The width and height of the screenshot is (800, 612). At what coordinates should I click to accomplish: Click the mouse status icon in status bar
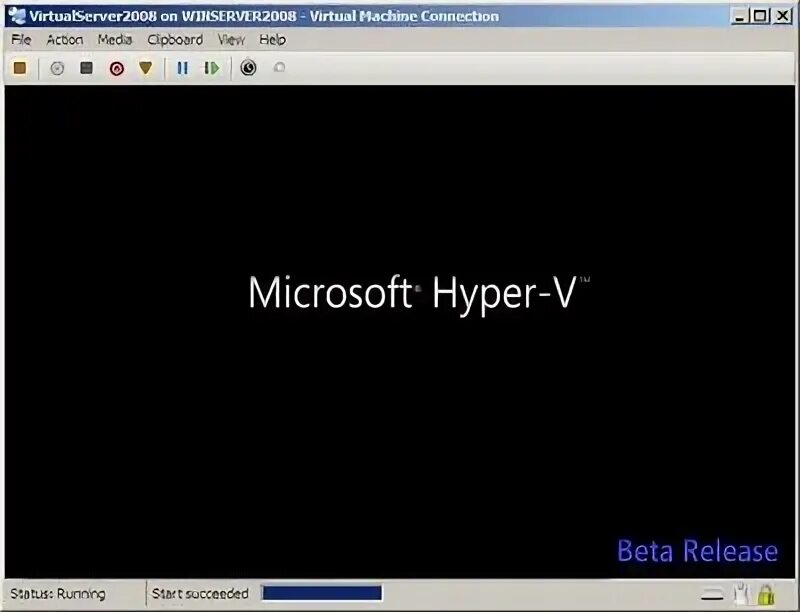pos(741,594)
